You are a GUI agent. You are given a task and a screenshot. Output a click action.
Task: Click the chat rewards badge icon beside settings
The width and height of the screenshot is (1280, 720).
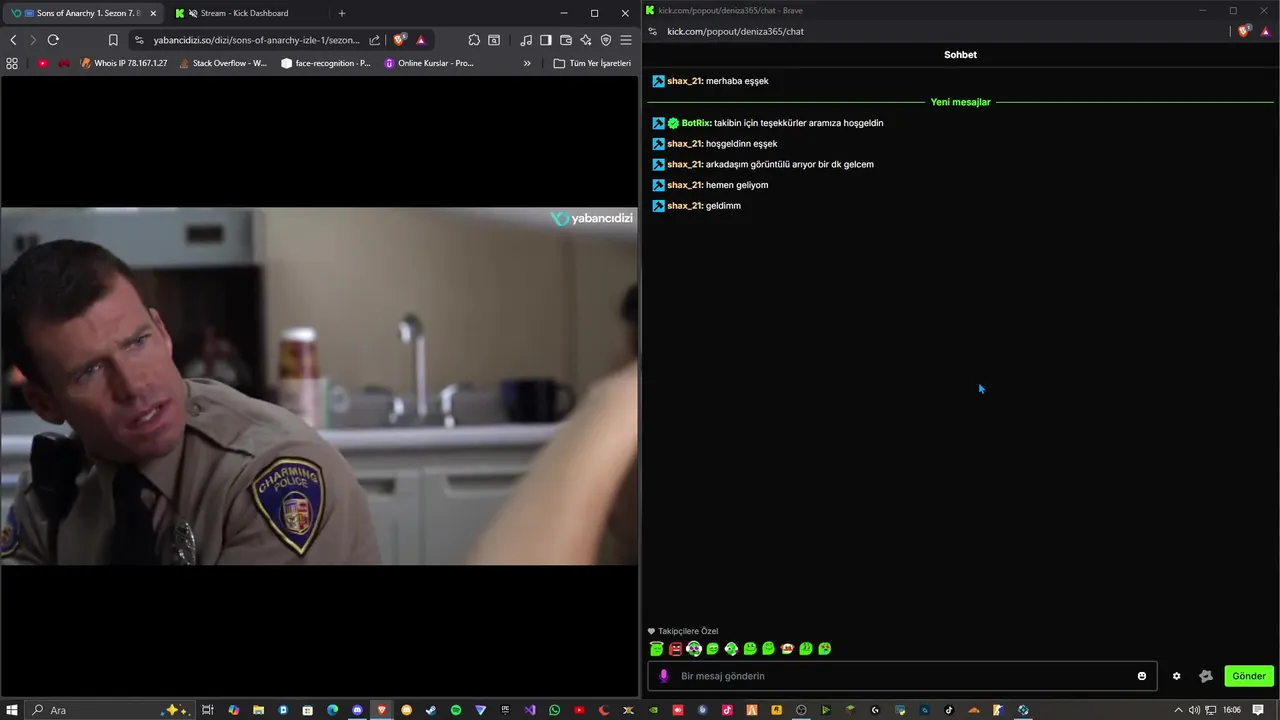[1206, 676]
